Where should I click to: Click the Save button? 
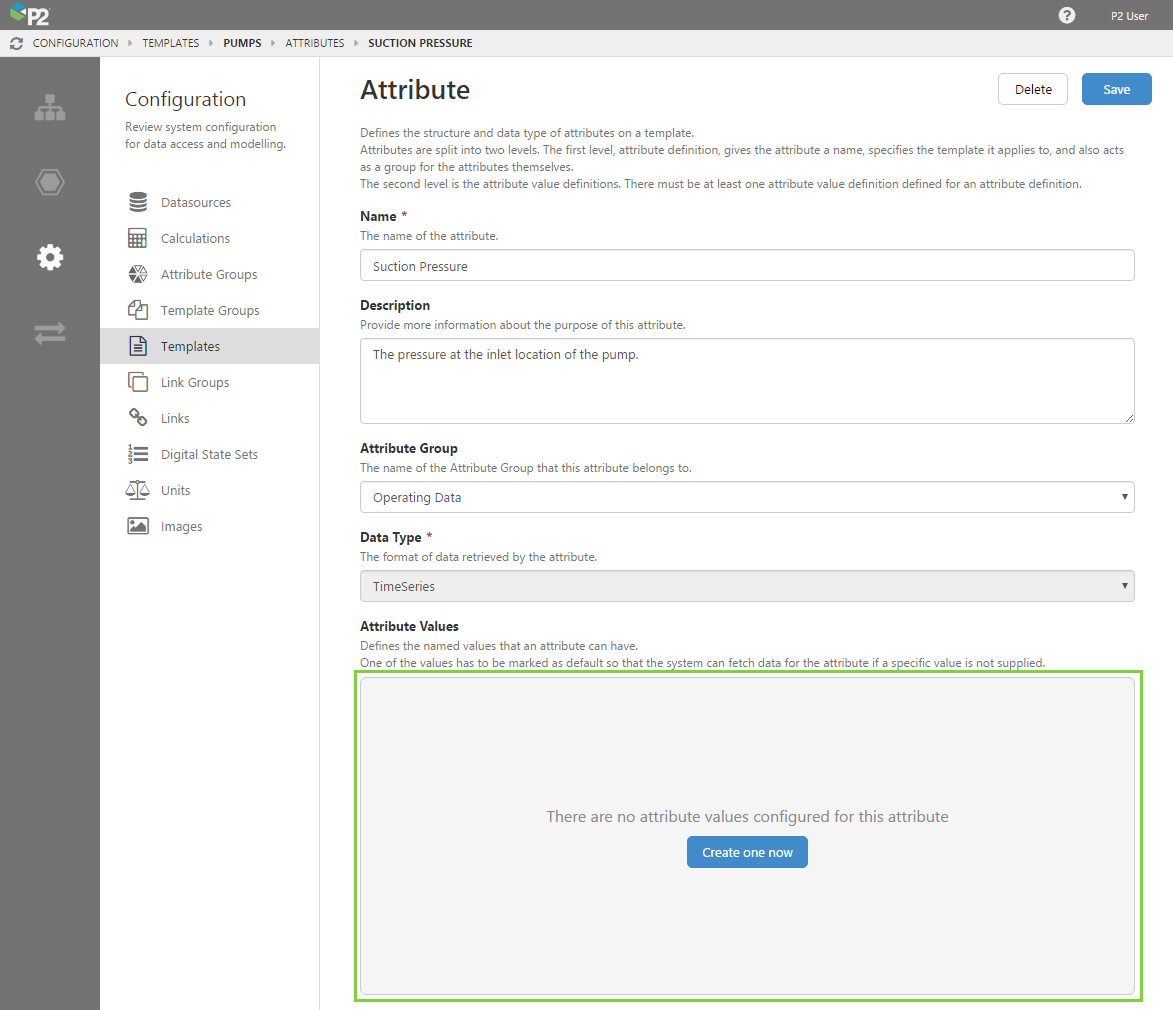[1116, 89]
